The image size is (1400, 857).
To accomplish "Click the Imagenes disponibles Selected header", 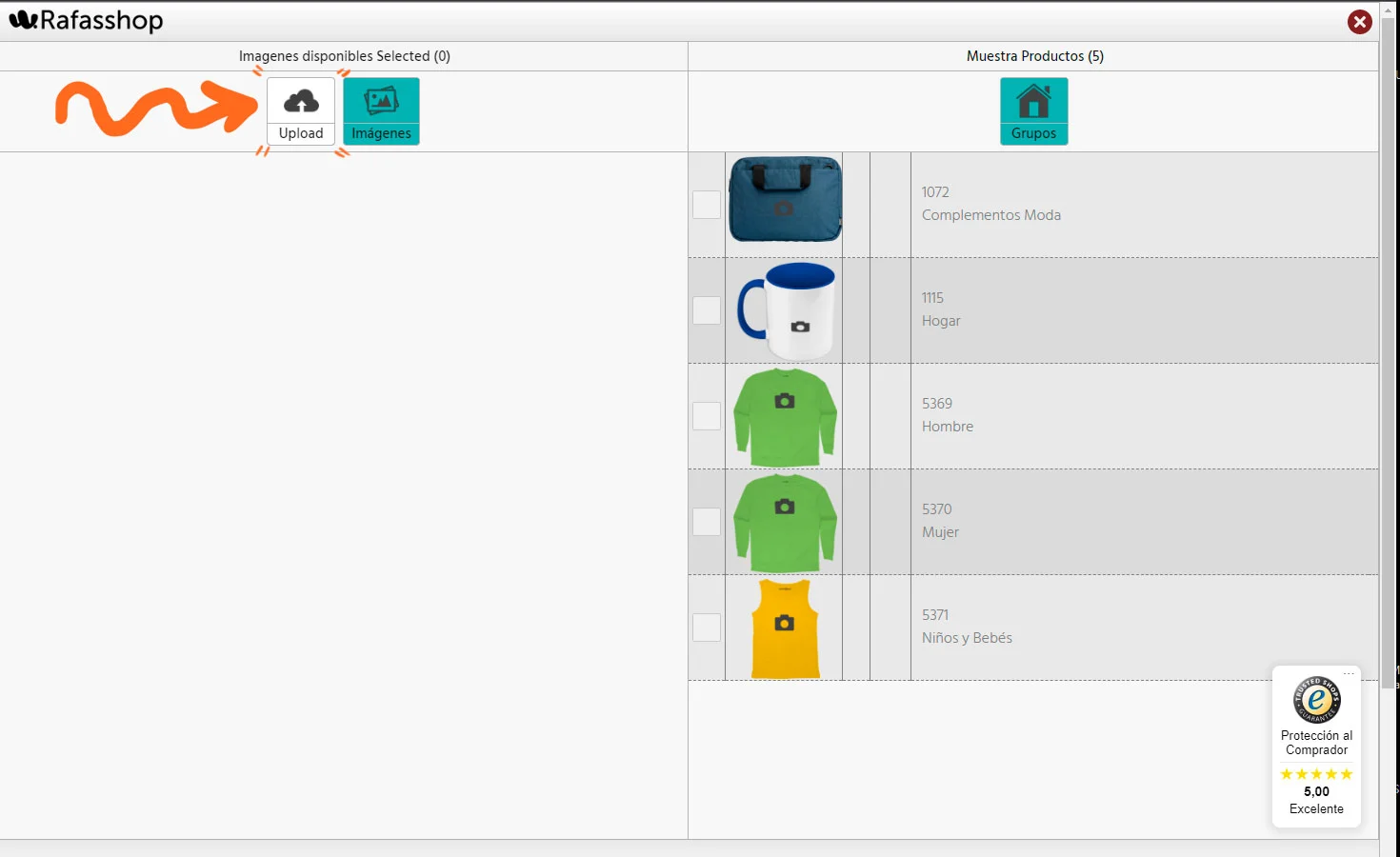I will [x=344, y=56].
